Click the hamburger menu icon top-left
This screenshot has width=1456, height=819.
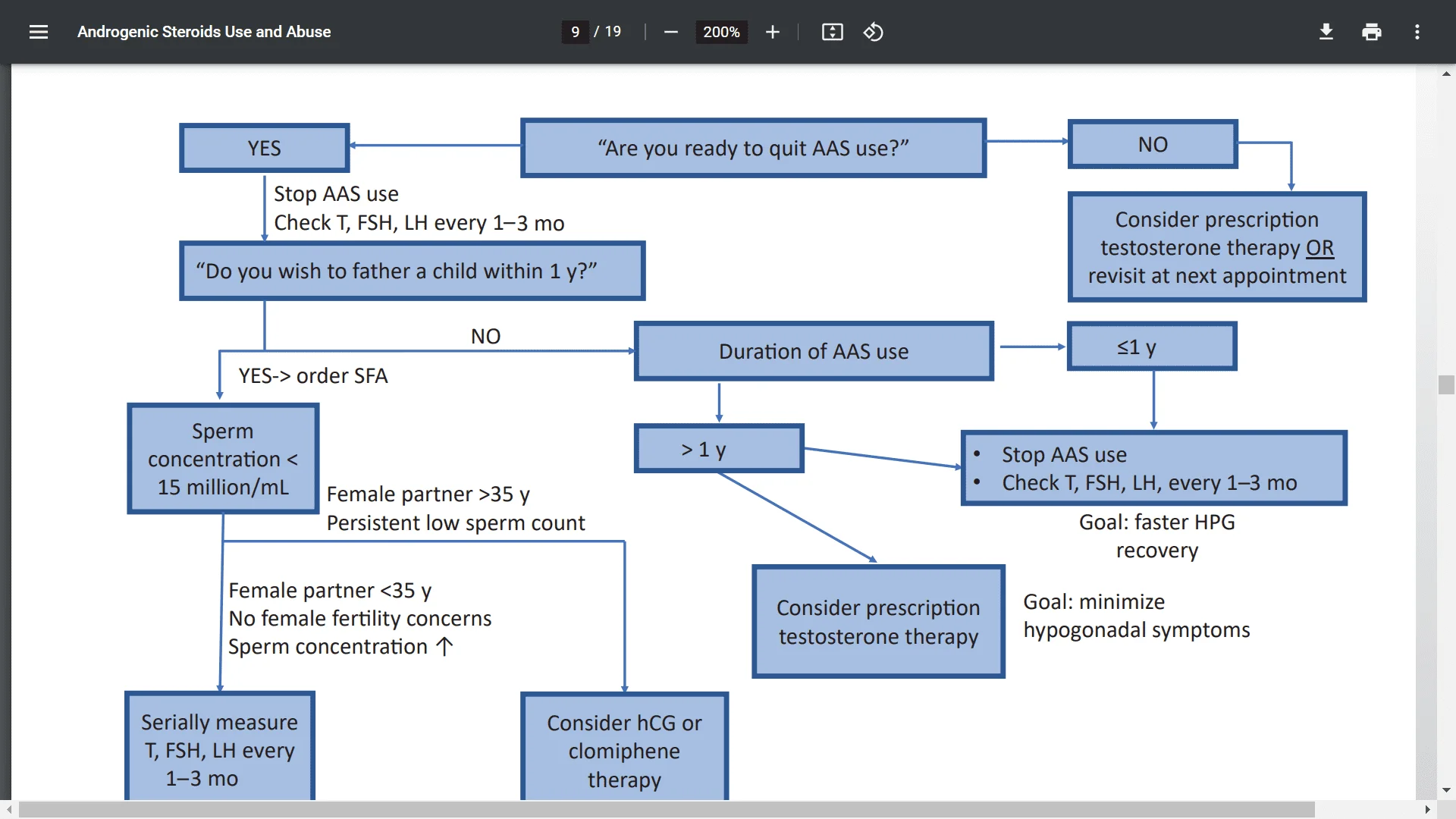click(x=38, y=31)
